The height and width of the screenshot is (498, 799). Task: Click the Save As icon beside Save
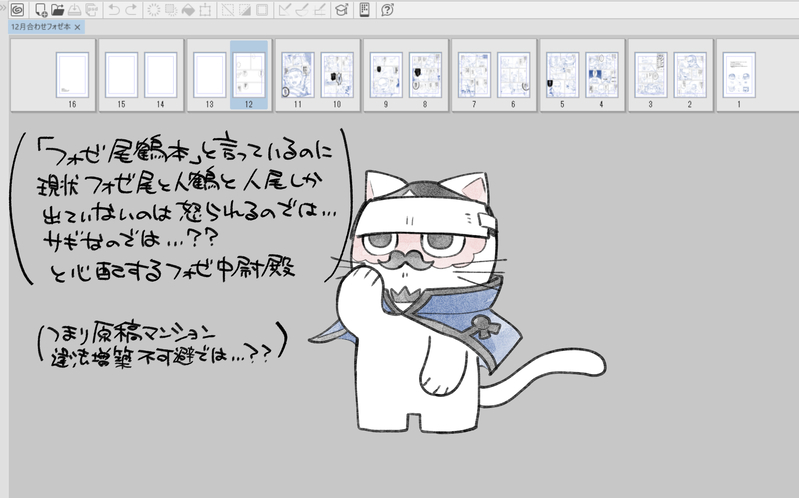click(92, 10)
